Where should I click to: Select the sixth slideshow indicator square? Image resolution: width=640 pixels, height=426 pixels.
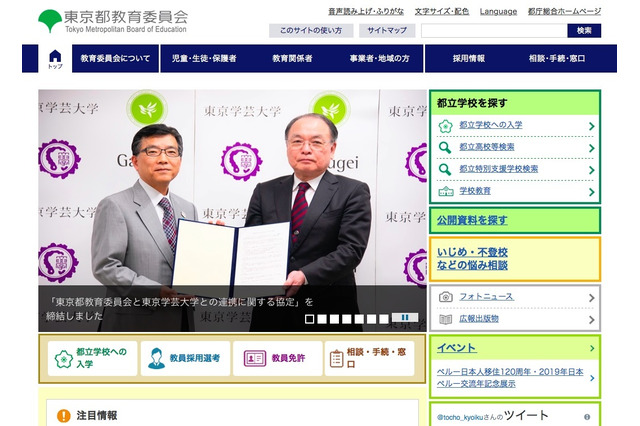click(371, 319)
